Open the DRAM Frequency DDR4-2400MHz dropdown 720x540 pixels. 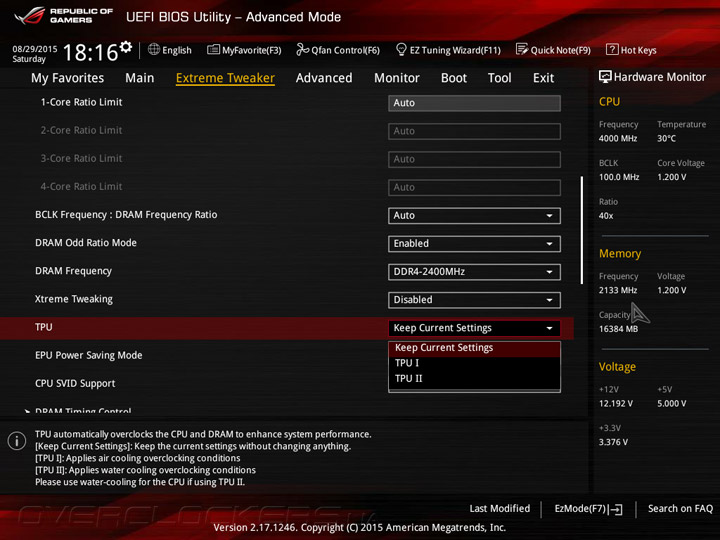point(474,272)
